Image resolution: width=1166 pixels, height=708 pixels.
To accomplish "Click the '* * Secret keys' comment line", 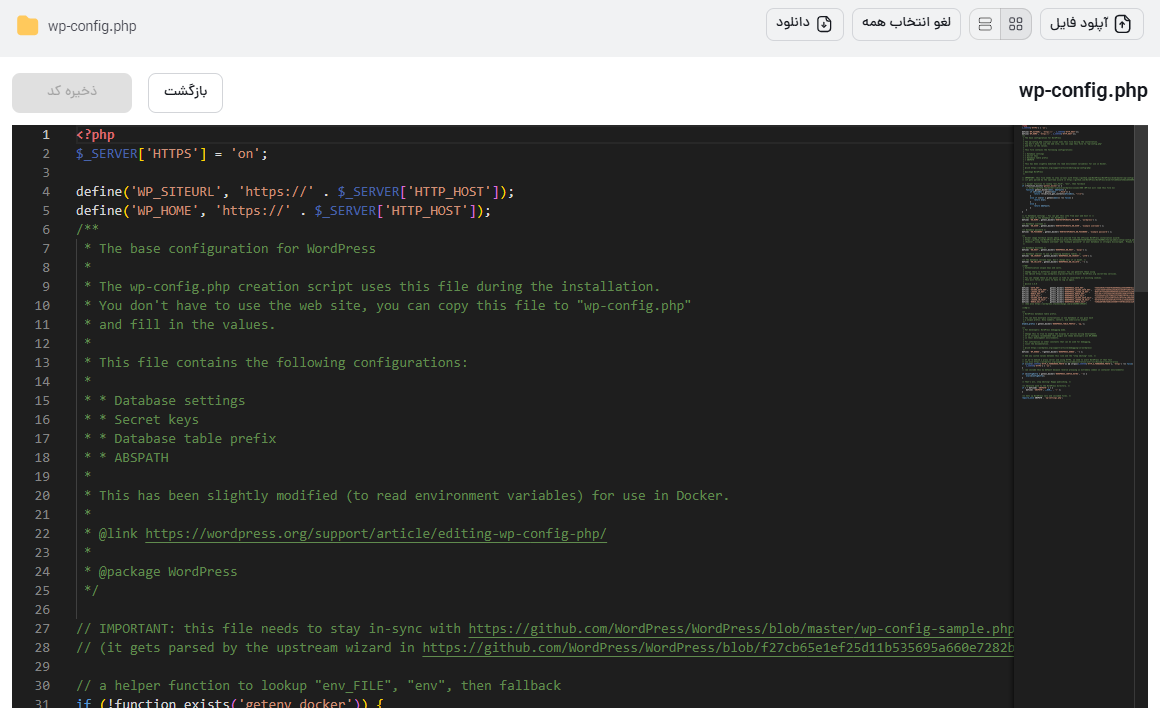I will [x=141, y=420].
